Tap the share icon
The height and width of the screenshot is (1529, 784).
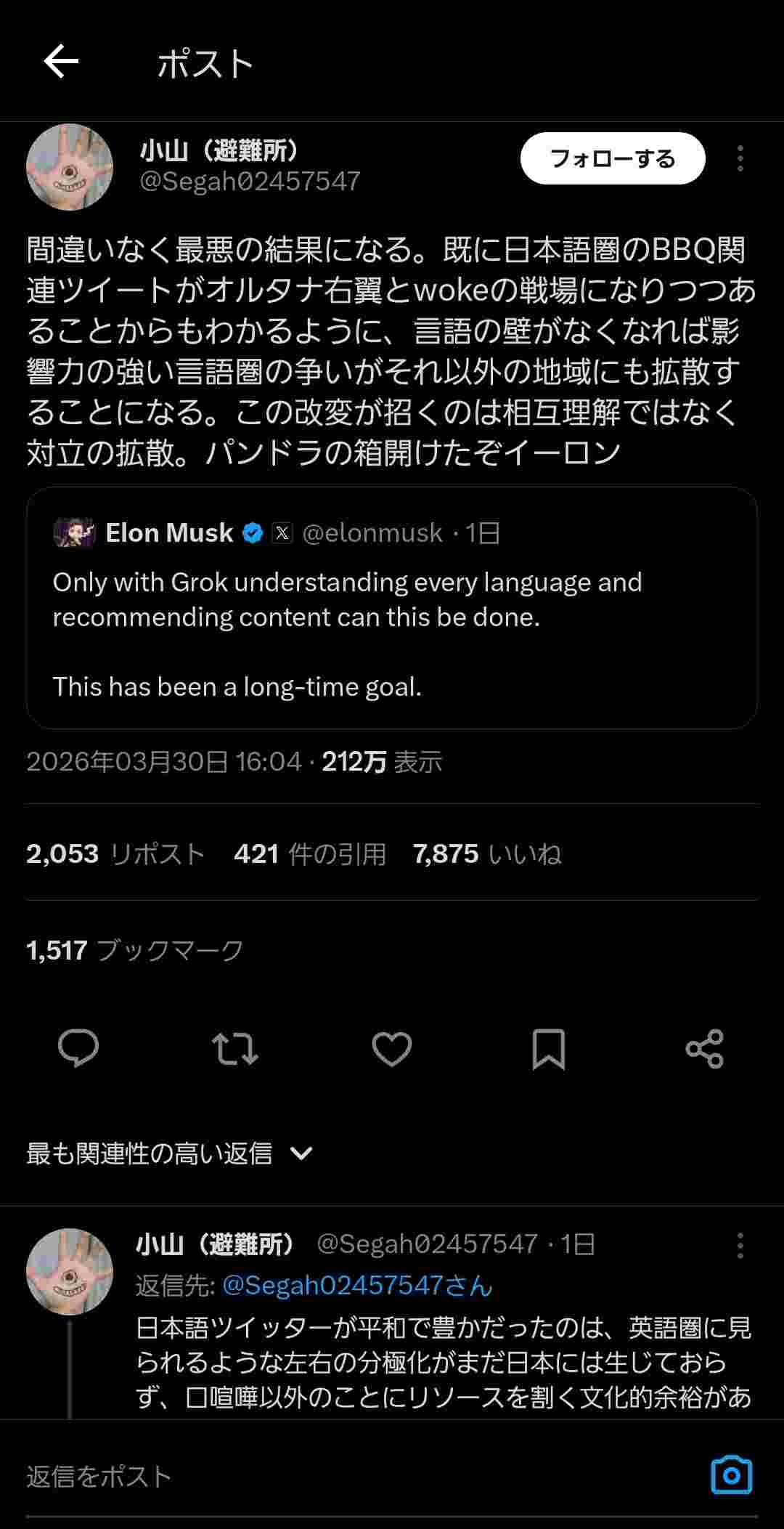coord(705,1048)
